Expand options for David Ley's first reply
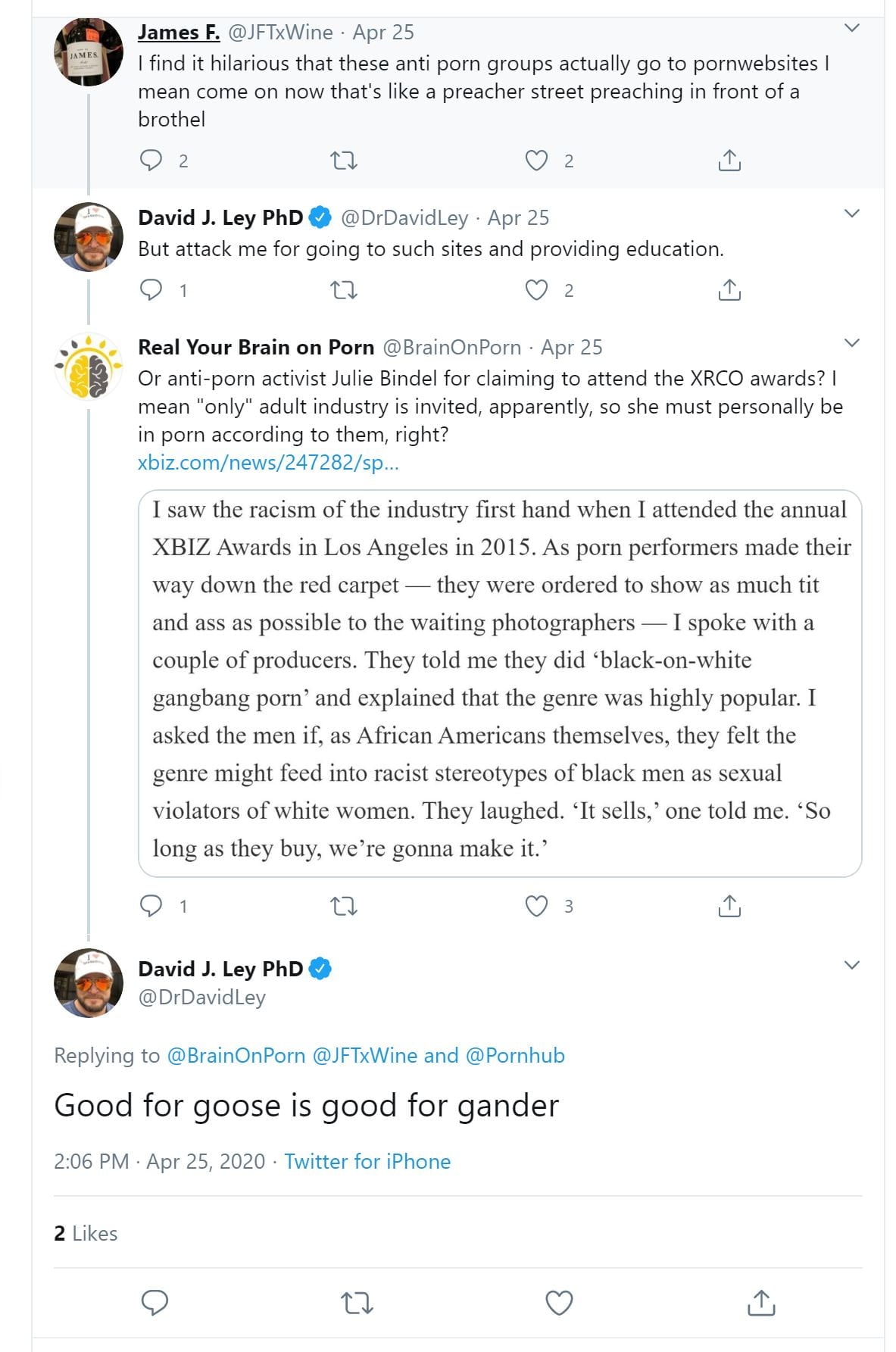896x1352 pixels. pos(852,214)
